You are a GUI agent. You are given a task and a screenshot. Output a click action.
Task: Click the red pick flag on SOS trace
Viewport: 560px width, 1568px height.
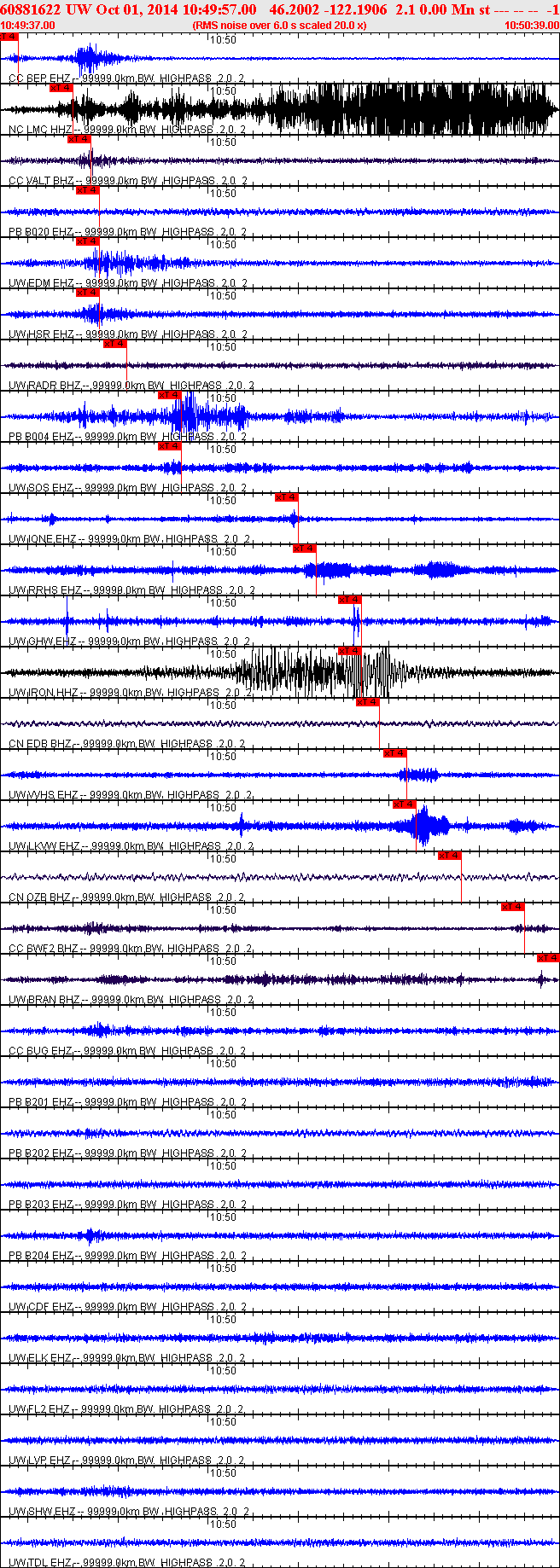pyautogui.click(x=169, y=446)
